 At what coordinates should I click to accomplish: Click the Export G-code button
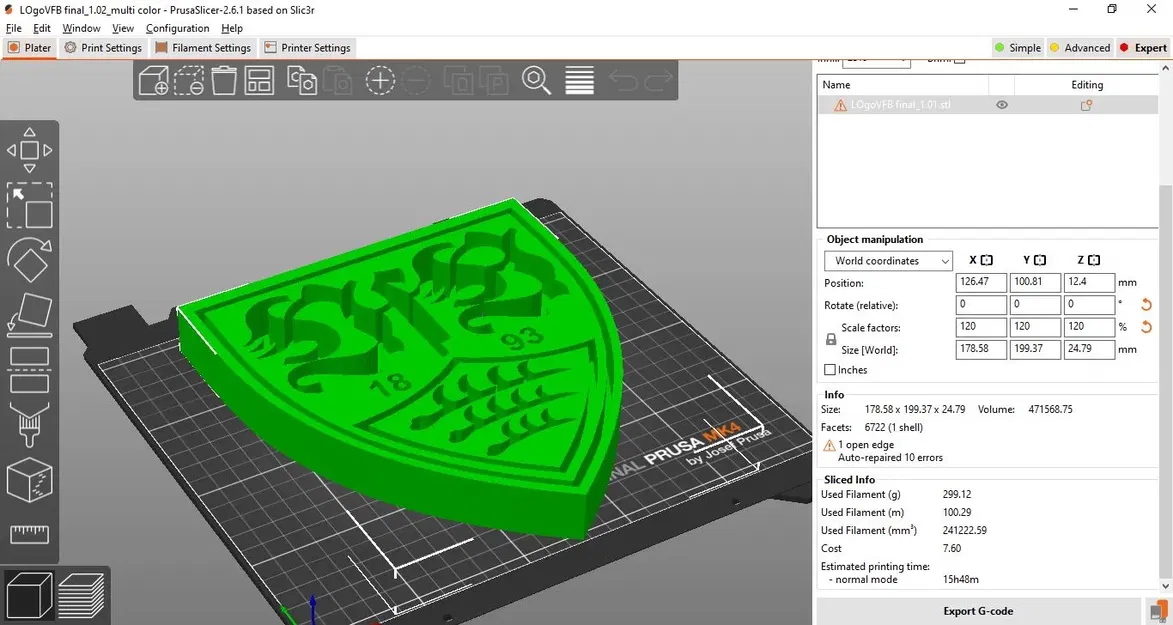coord(978,611)
